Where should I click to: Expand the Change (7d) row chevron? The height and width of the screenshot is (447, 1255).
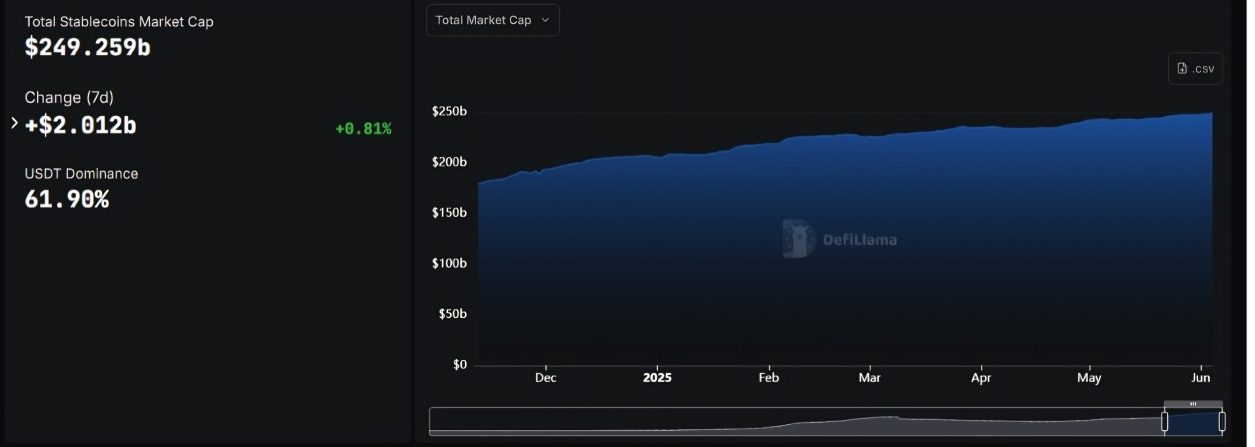[x=14, y=123]
